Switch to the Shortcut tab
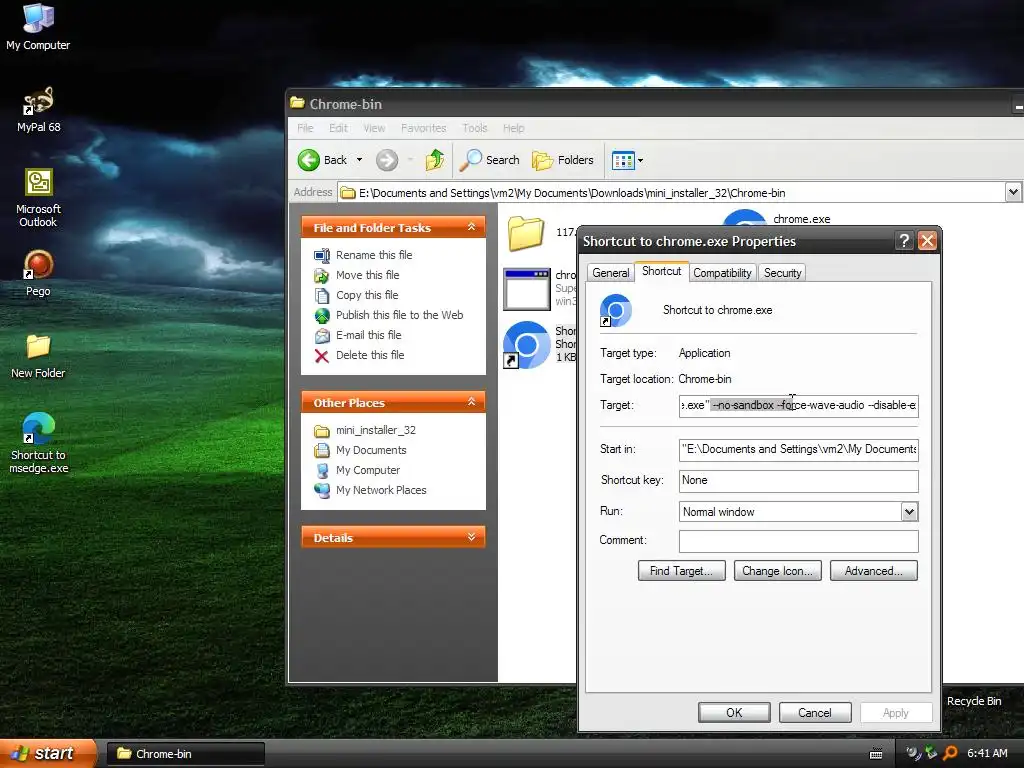The width and height of the screenshot is (1024, 768). [662, 271]
